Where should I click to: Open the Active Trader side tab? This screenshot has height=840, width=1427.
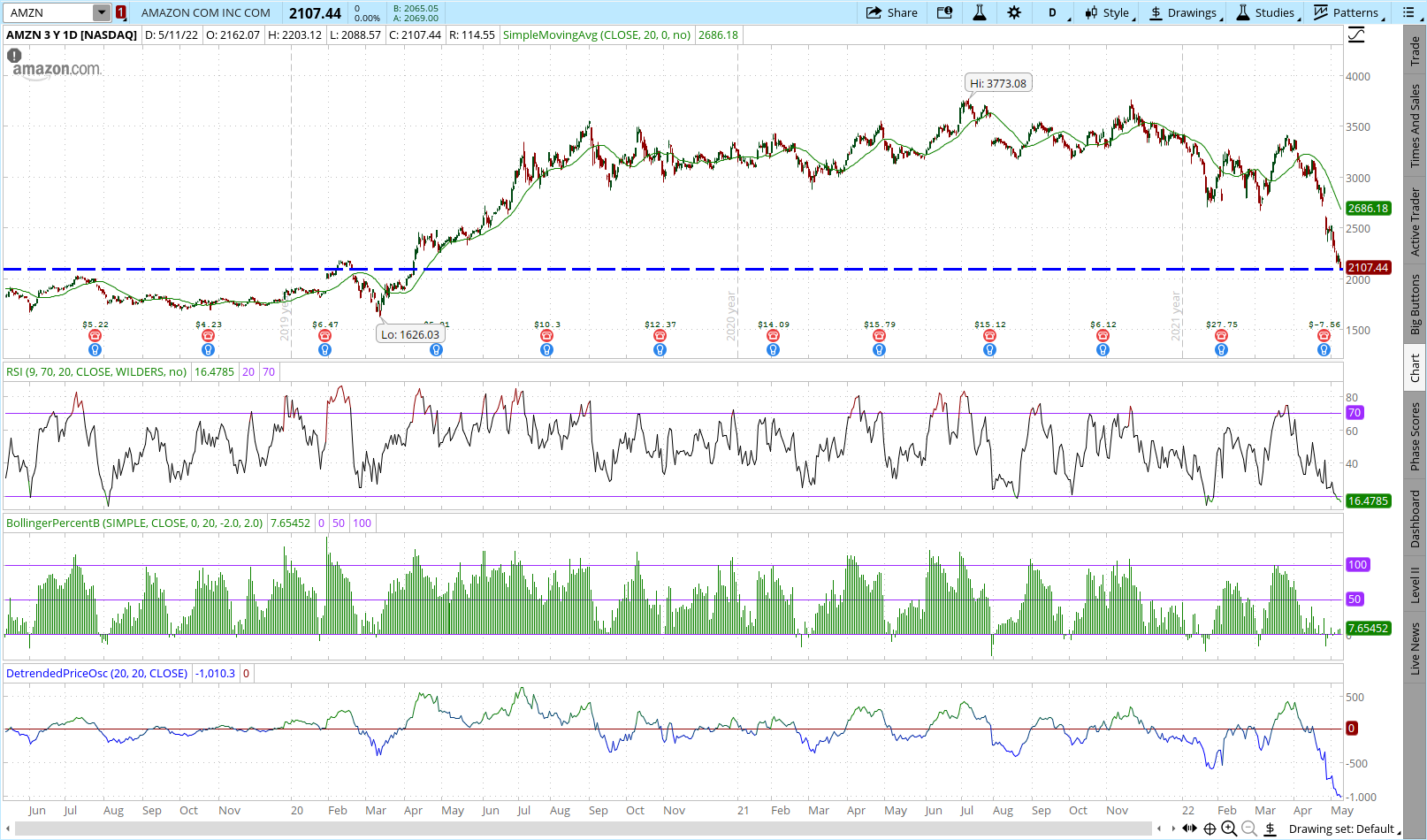pyautogui.click(x=1415, y=221)
